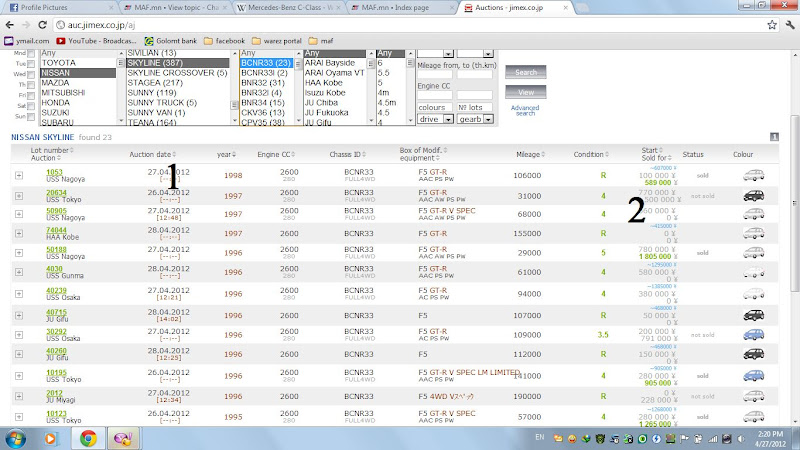The image size is (800, 450).
Task: Click the № lots input field
Action: tap(474, 107)
